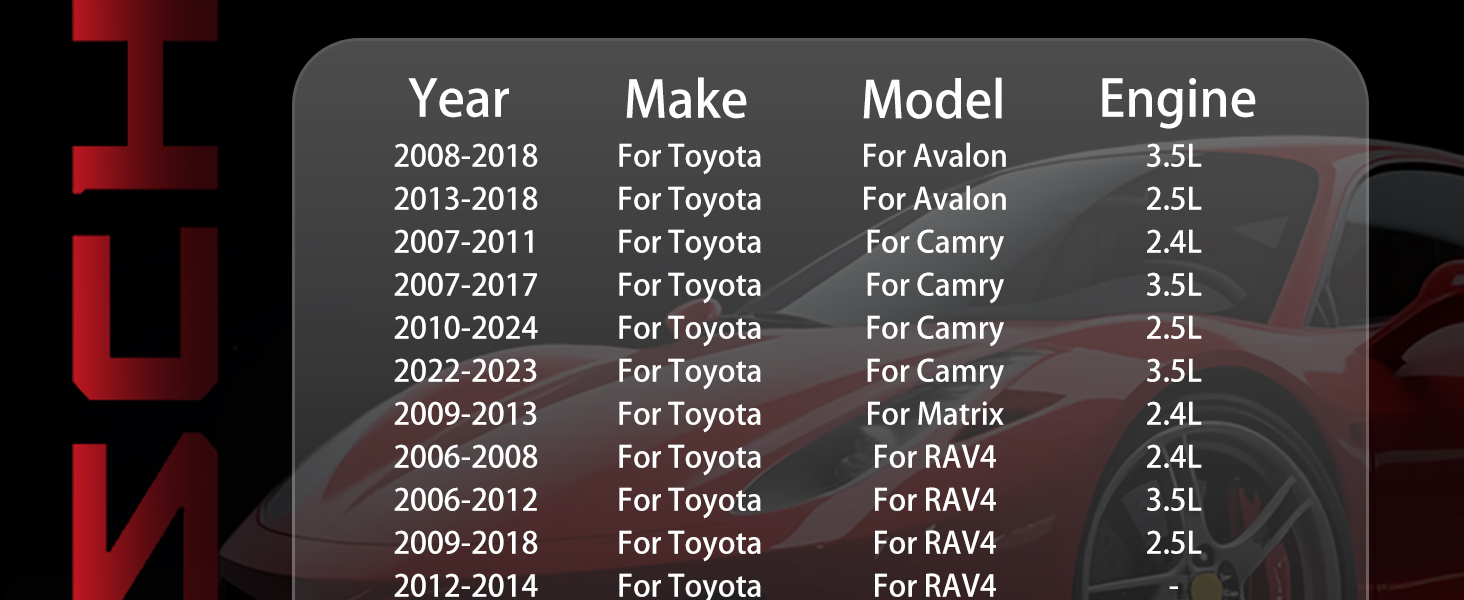The height and width of the screenshot is (600, 1464).
Task: Select the 2008-2018 year entry
Action: [x=466, y=156]
